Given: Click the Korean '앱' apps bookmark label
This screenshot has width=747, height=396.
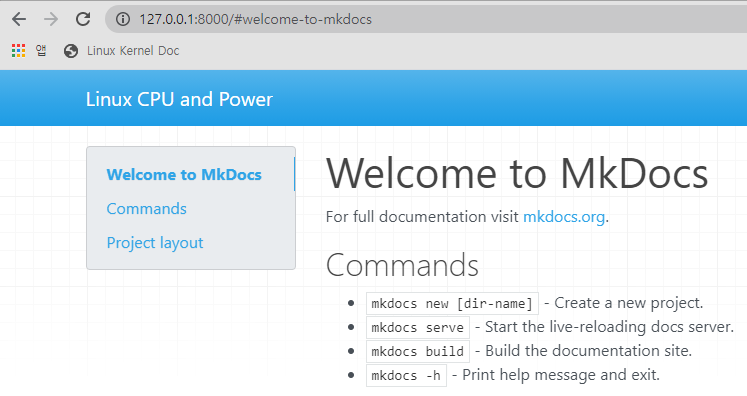Looking at the screenshot, I should tap(41, 51).
